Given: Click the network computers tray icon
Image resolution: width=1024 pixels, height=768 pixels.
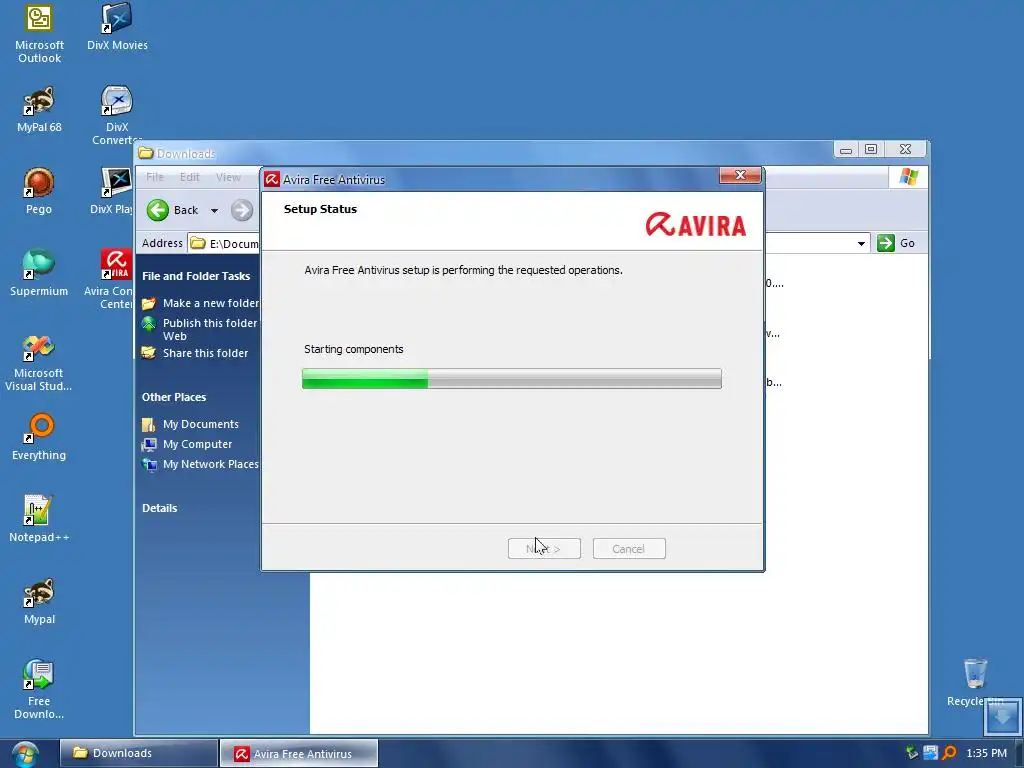Looking at the screenshot, I should 931,753.
